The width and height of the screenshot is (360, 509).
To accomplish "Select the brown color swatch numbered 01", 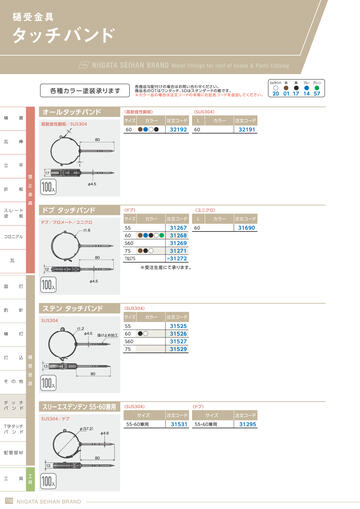I will [286, 88].
